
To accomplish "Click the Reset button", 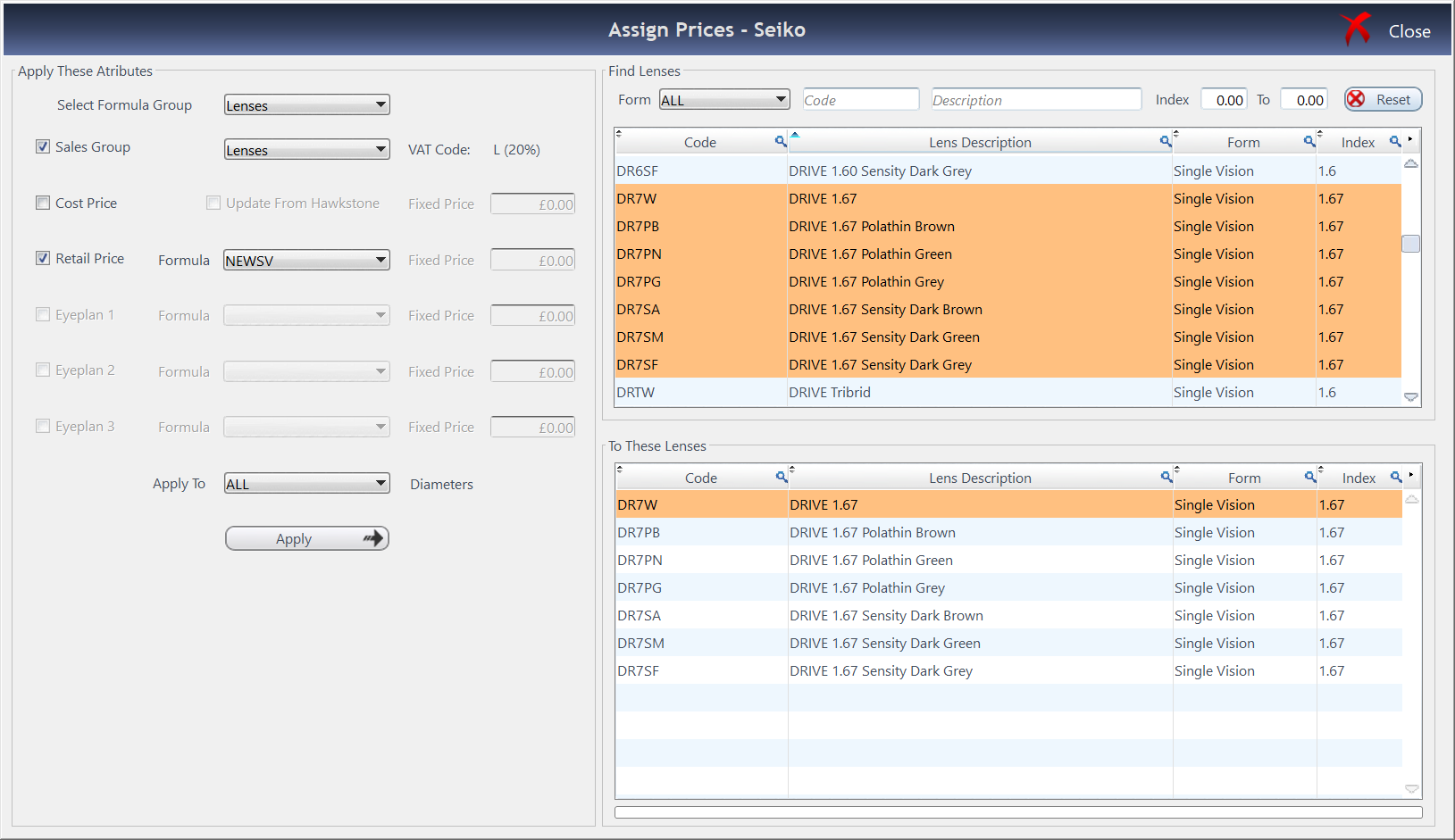I will pyautogui.click(x=1383, y=99).
